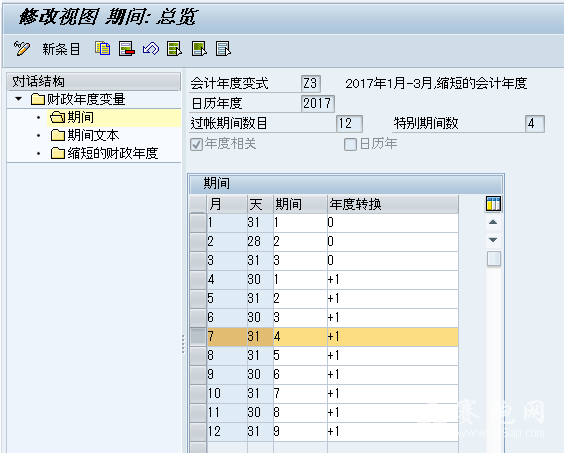The image size is (564, 453).
Task: Click the 新条目 new entries button
Action: point(61,49)
